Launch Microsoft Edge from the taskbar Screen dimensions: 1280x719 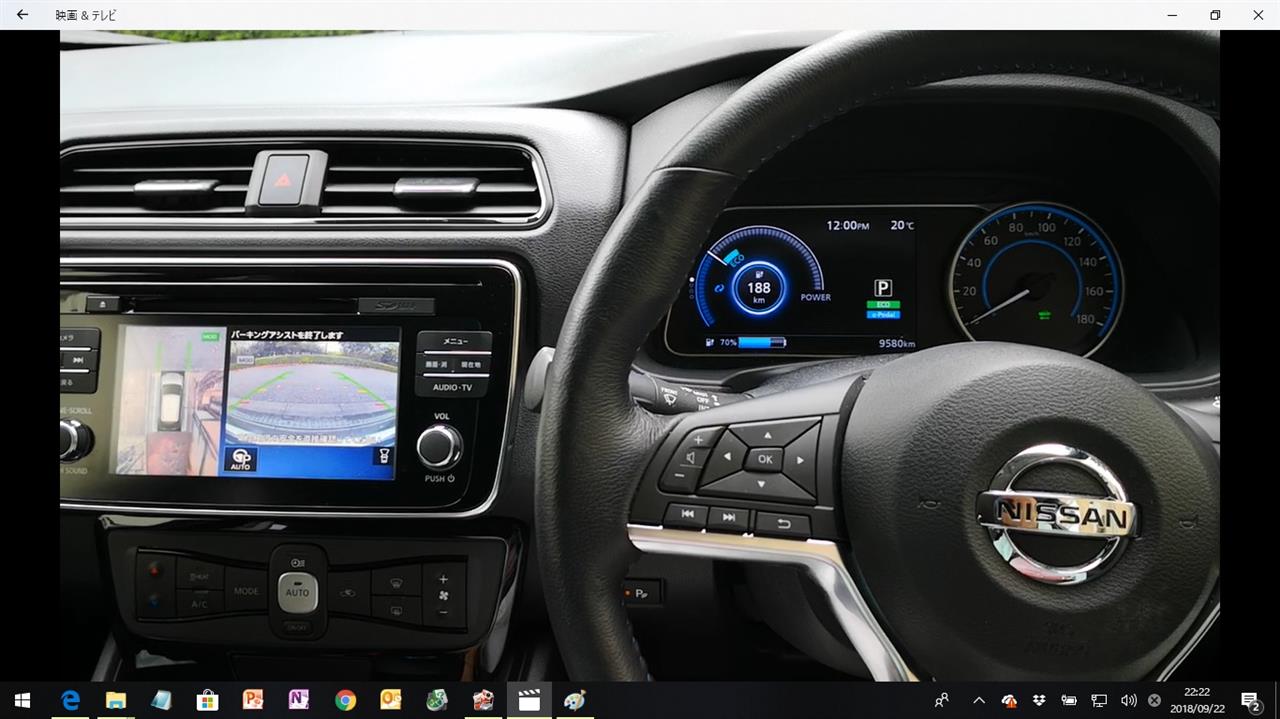tap(70, 700)
